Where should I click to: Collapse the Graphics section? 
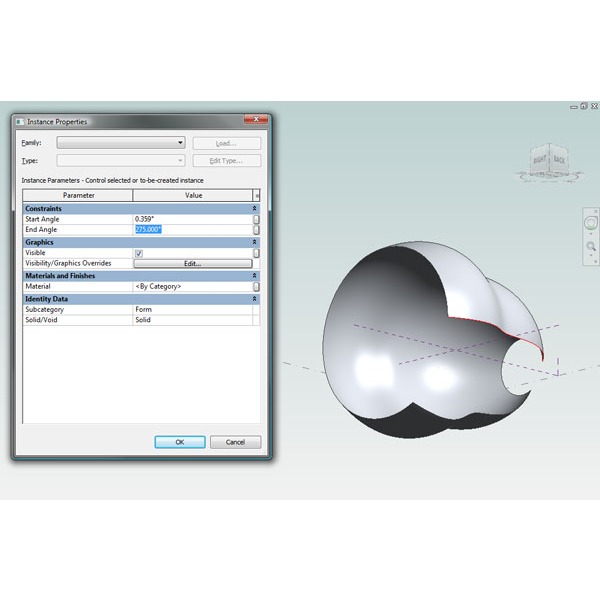(254, 242)
